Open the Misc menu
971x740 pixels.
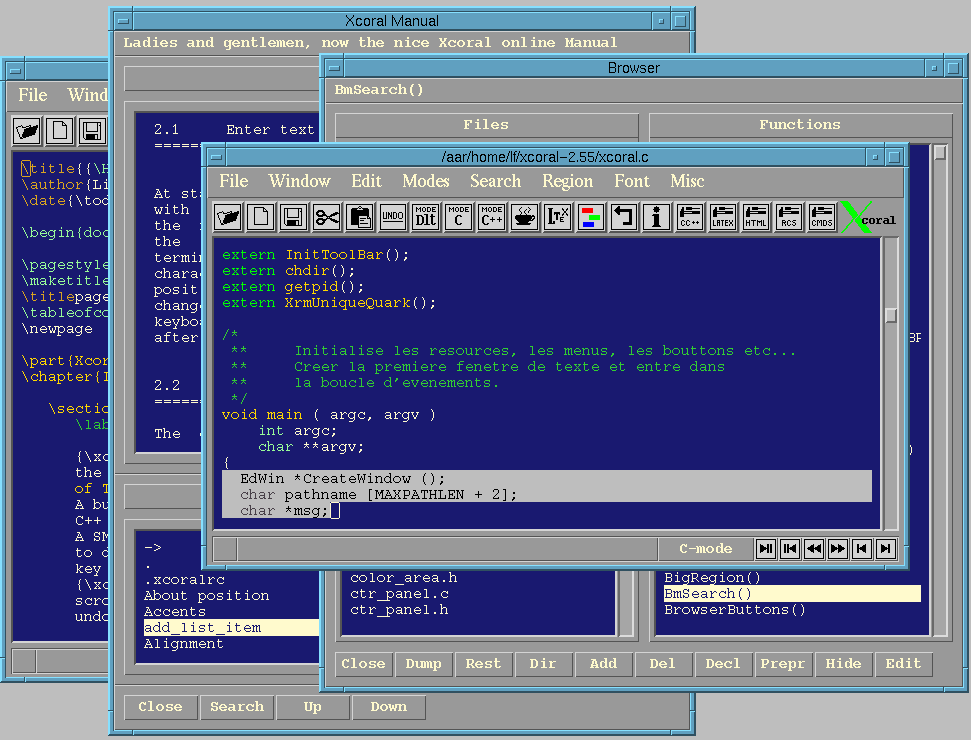point(687,181)
